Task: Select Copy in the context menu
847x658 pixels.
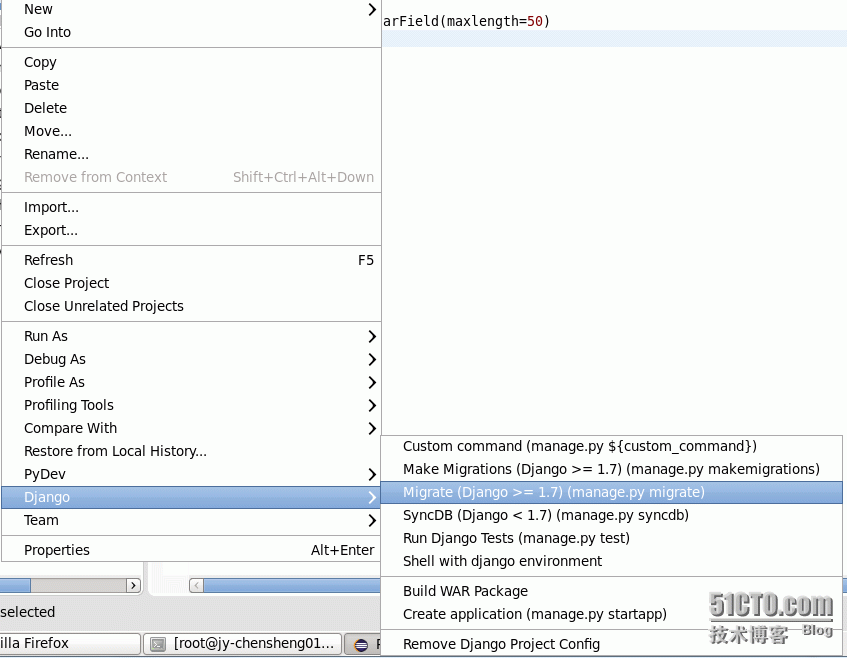Action: 191,62
